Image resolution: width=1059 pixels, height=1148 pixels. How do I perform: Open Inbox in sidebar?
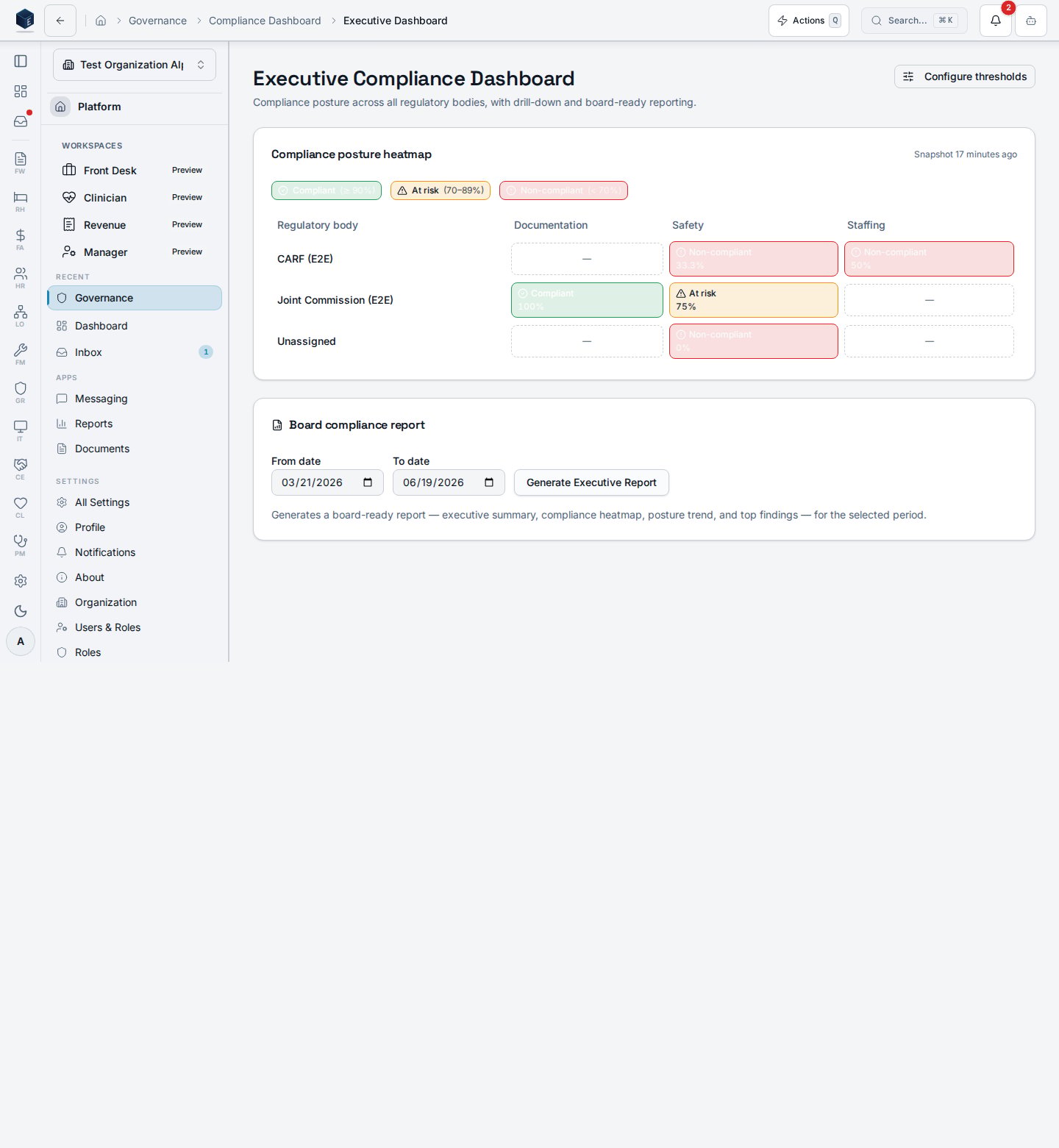click(135, 352)
